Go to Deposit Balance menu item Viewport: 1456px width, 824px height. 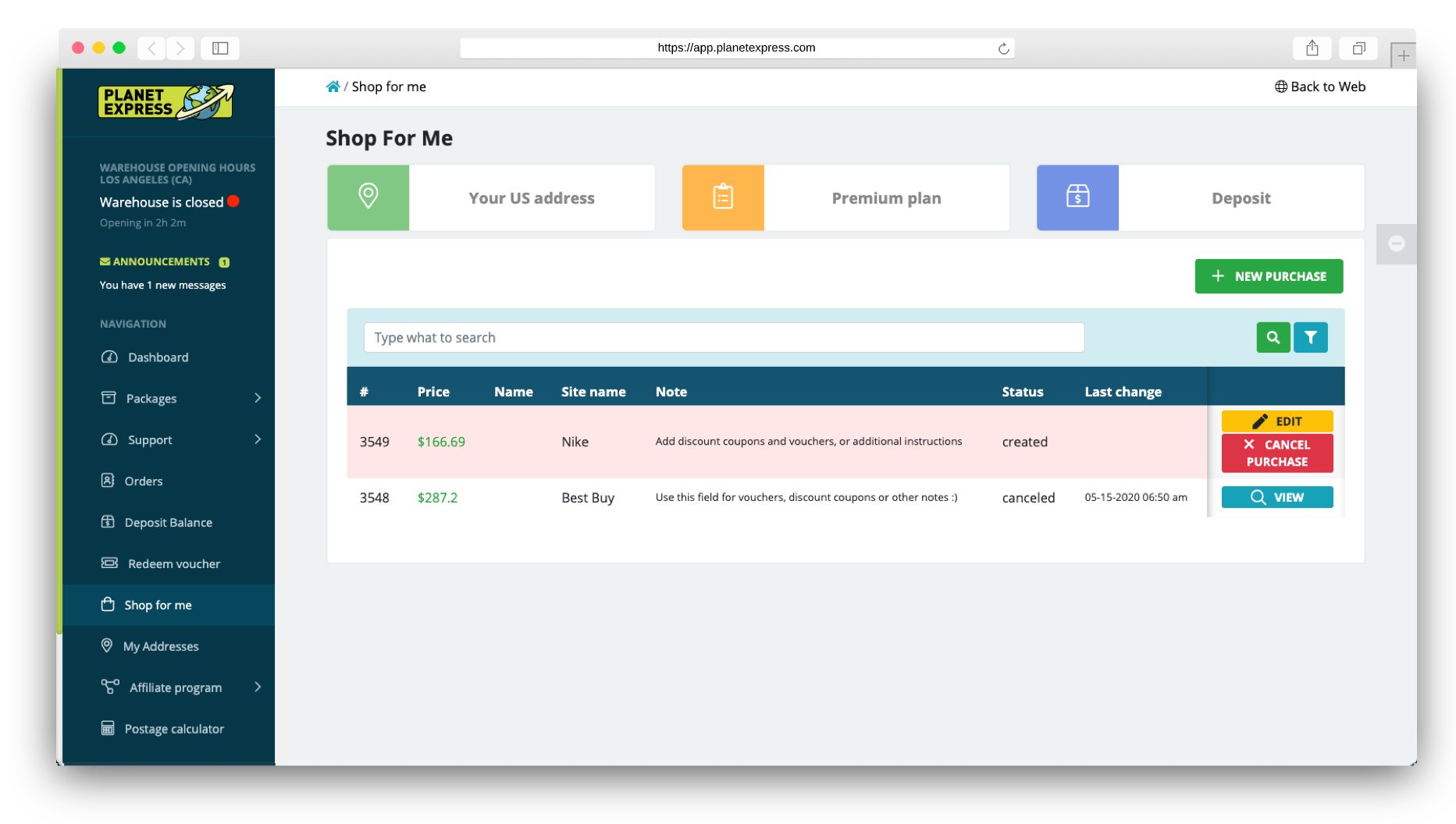(168, 522)
